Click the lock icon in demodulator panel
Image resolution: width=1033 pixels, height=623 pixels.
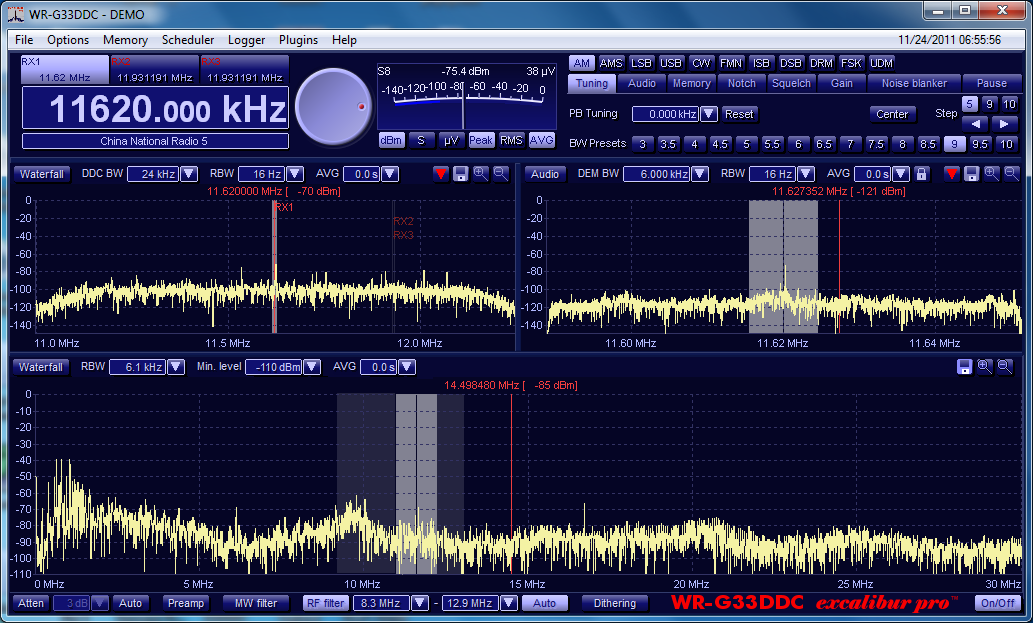pyautogui.click(x=922, y=174)
